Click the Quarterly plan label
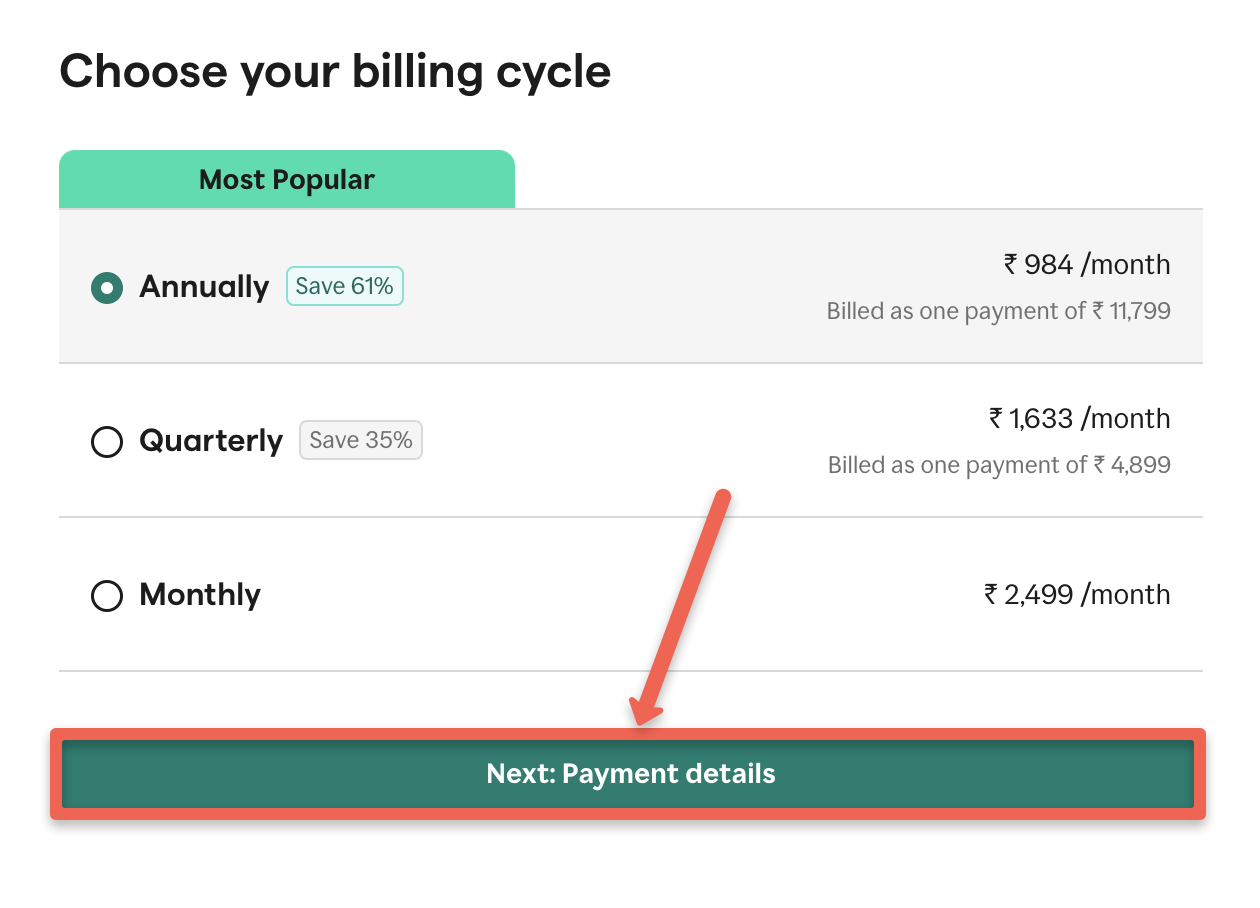Image resolution: width=1260 pixels, height=908 pixels. point(211,441)
